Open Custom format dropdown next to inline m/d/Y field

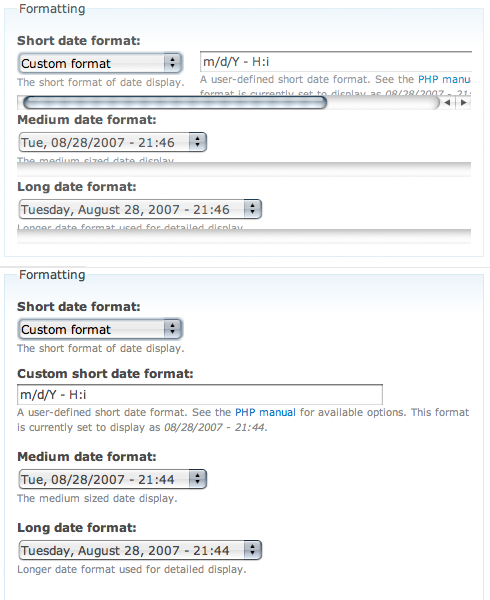coord(100,63)
